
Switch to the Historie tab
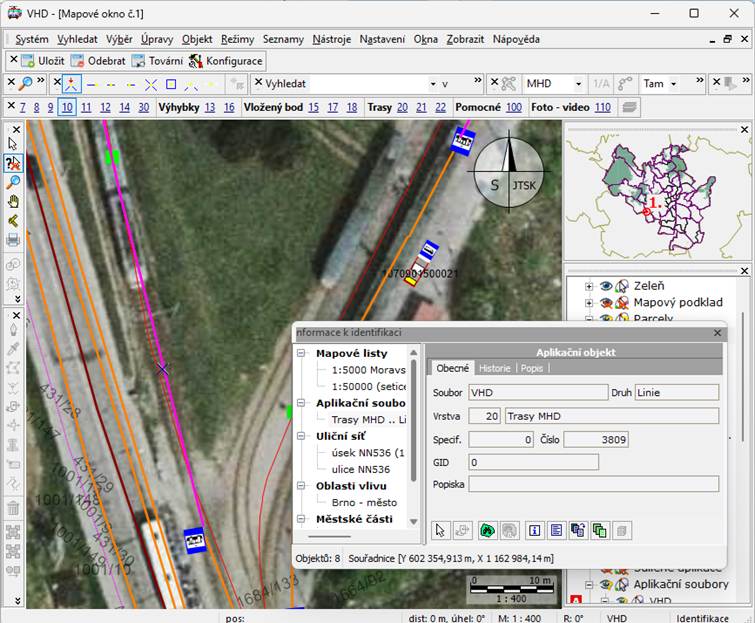click(x=494, y=368)
